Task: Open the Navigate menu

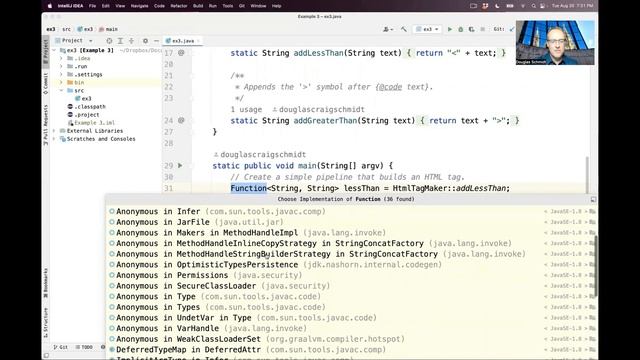Action: [140, 6]
